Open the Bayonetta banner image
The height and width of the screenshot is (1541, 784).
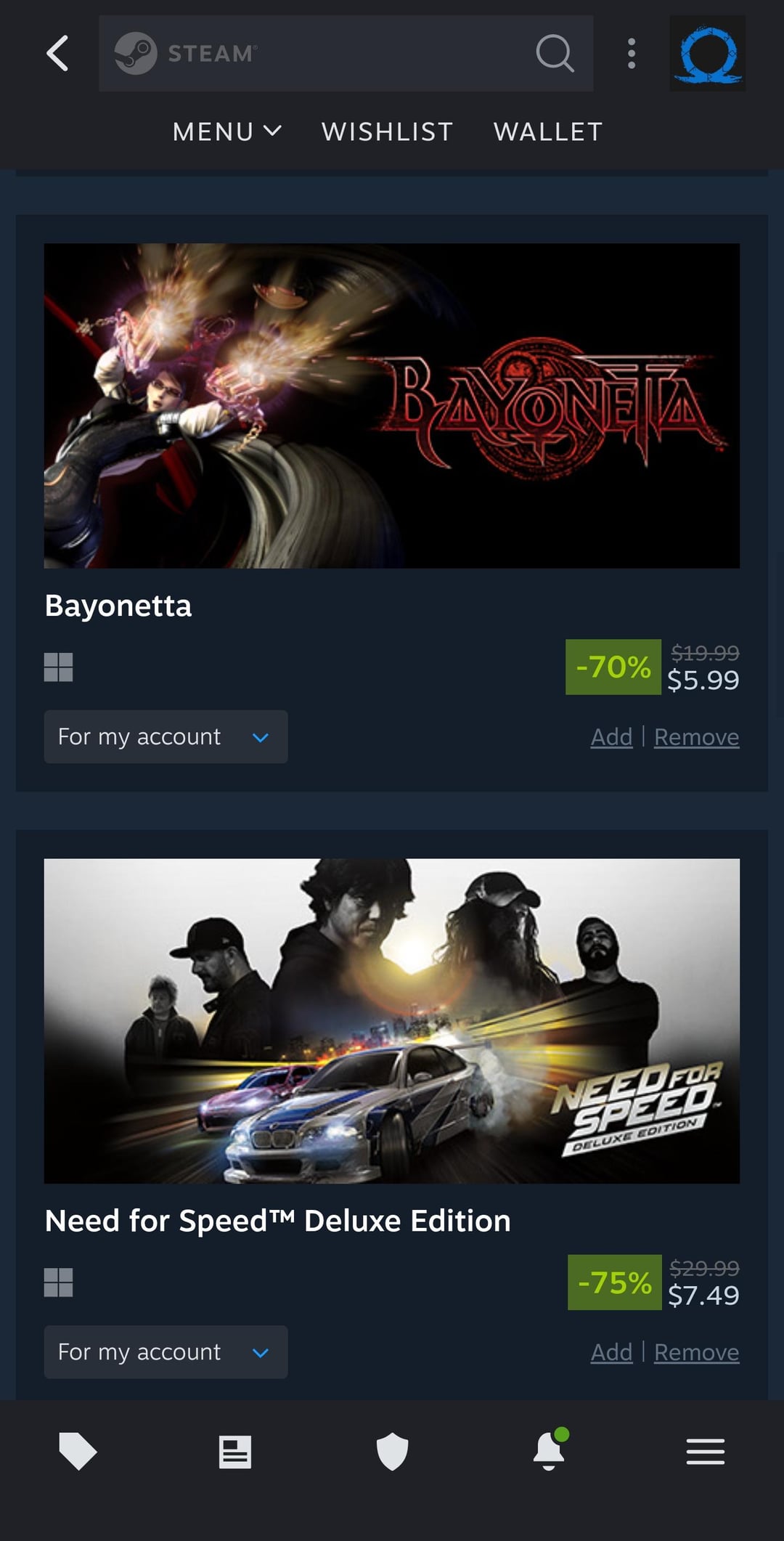tap(392, 405)
